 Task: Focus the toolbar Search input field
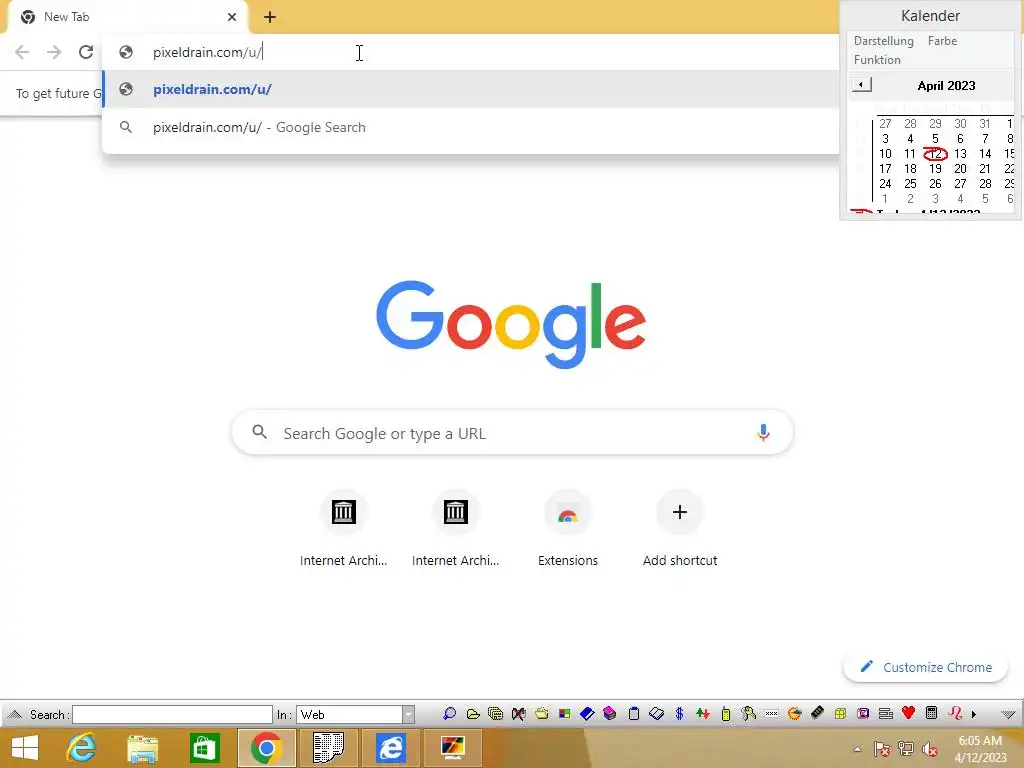(x=172, y=714)
